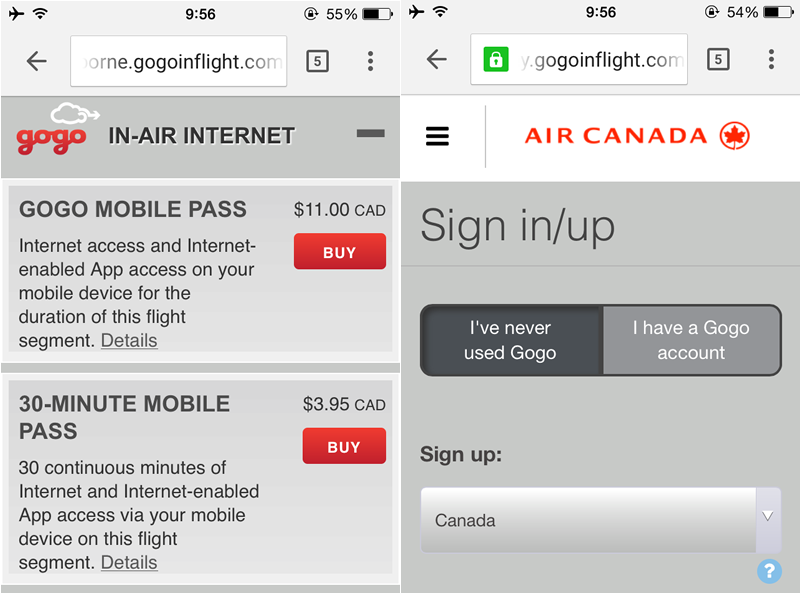Click the blue help question mark icon
This screenshot has width=800, height=593.
(769, 571)
